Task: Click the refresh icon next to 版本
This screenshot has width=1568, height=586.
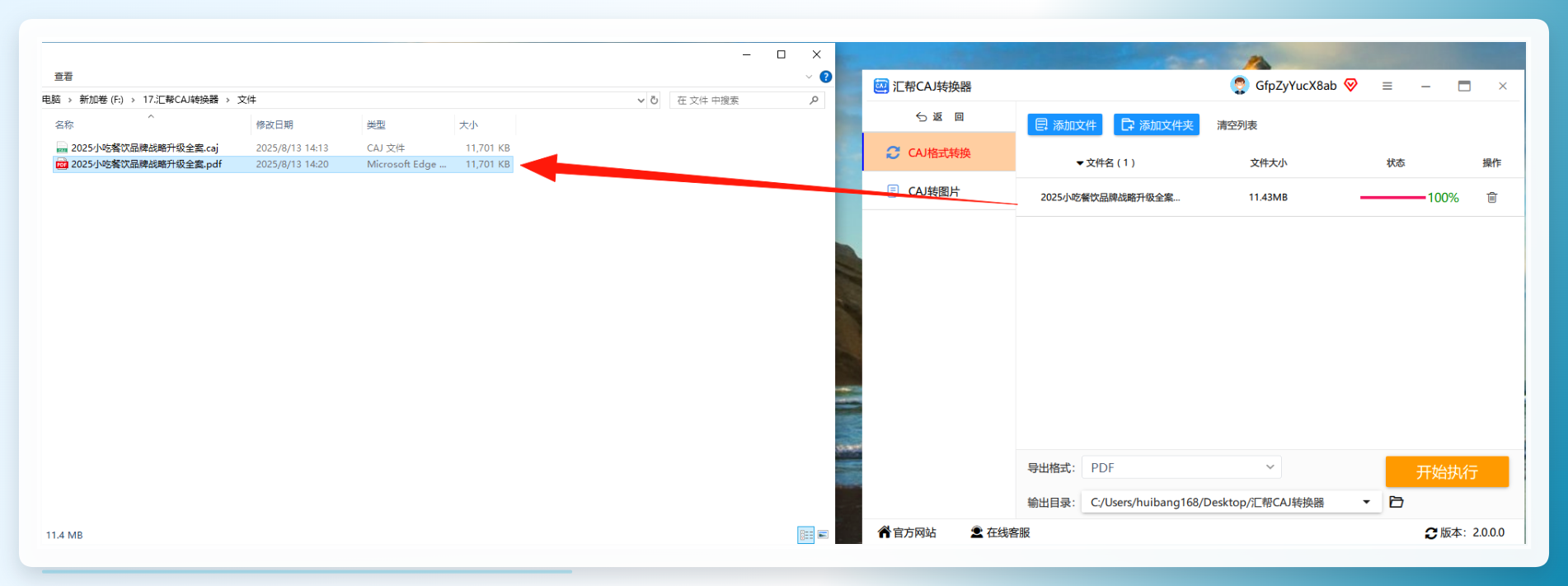Action: pyautogui.click(x=1431, y=533)
